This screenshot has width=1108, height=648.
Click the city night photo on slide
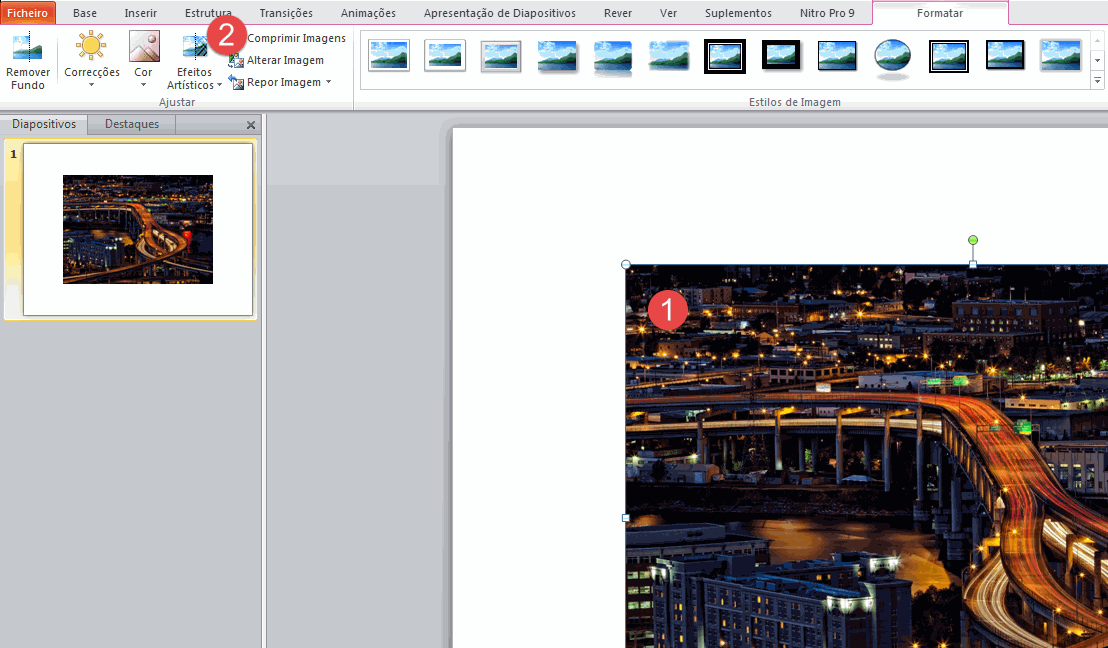(x=866, y=456)
